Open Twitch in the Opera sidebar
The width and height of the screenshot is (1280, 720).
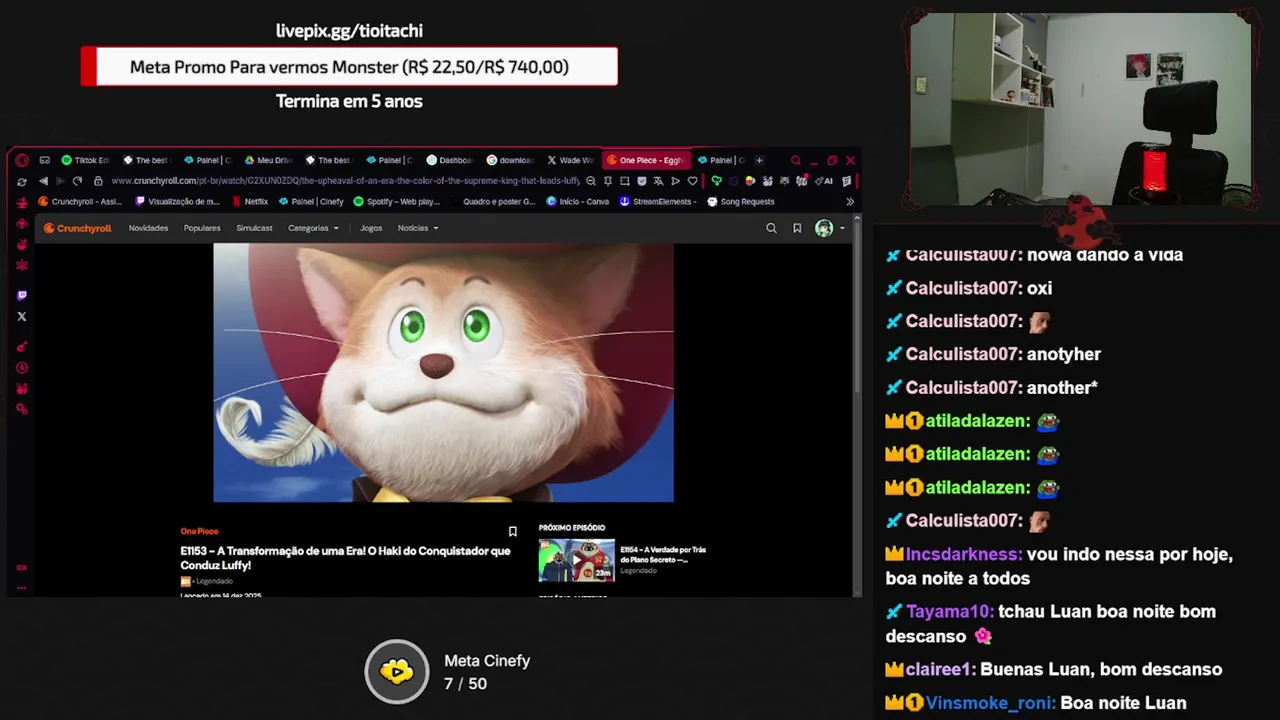pos(22,295)
